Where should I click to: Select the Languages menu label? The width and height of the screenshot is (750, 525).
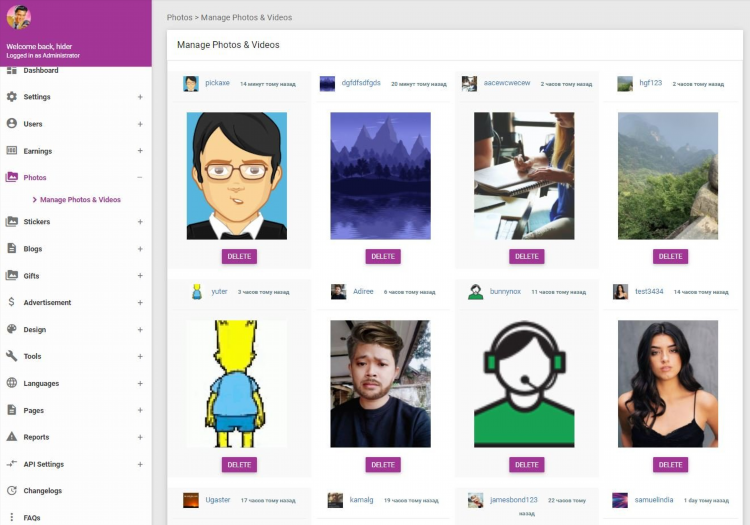pos(41,383)
